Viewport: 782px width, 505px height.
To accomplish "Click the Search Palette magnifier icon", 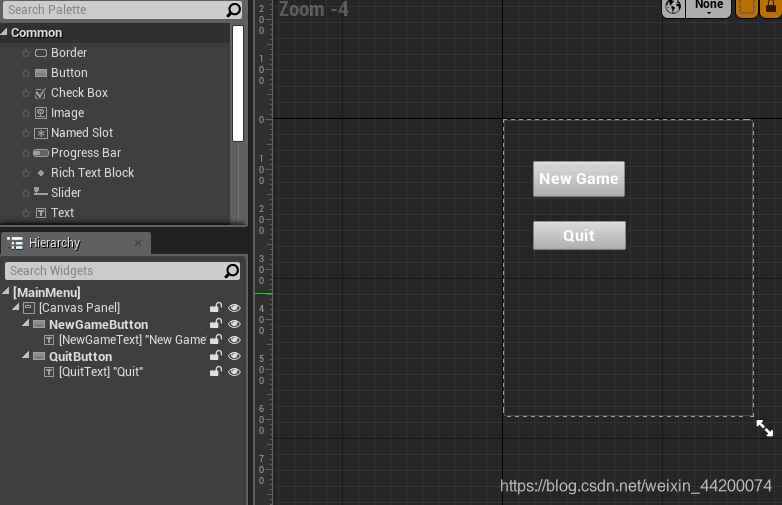I will [233, 10].
